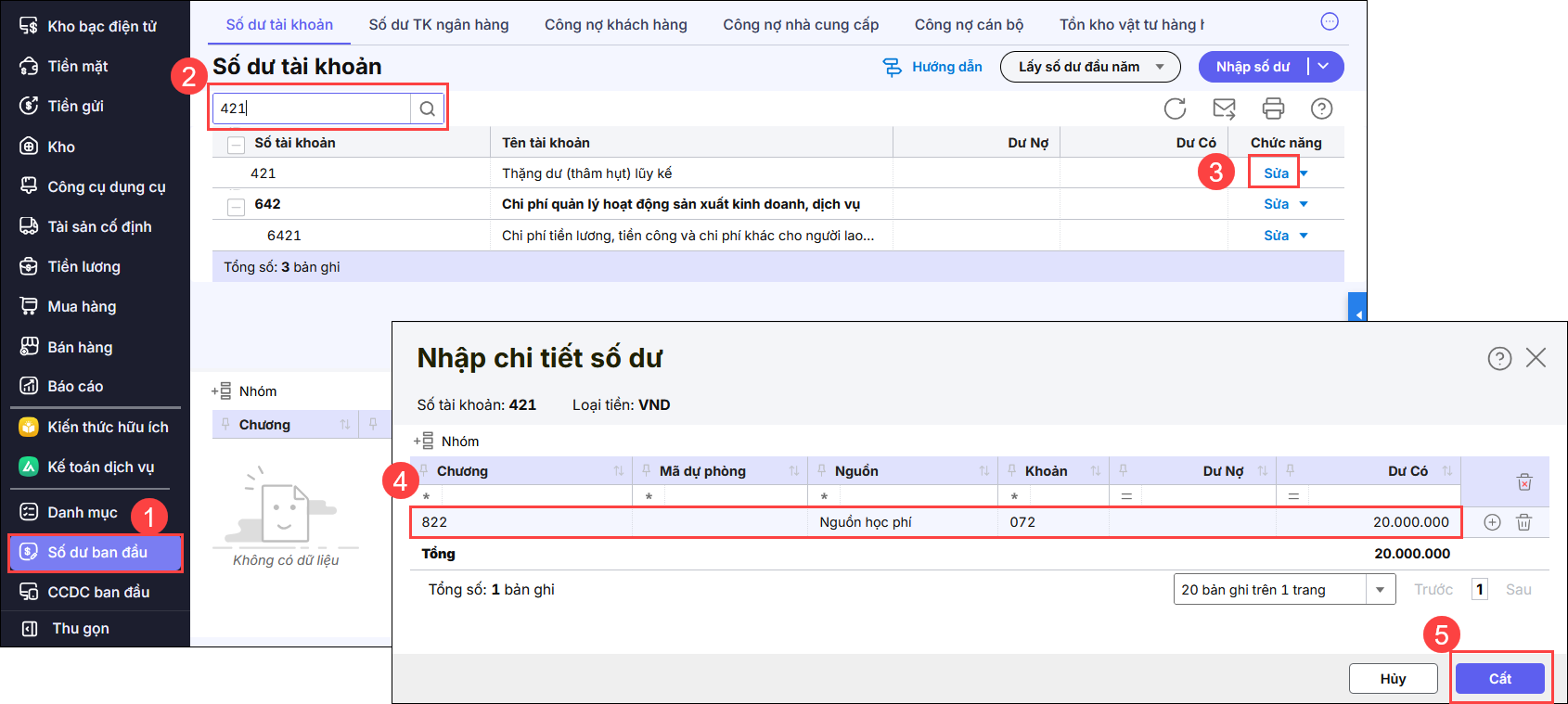Open the Hướng dẫn guide link

pyautogui.click(x=932, y=67)
